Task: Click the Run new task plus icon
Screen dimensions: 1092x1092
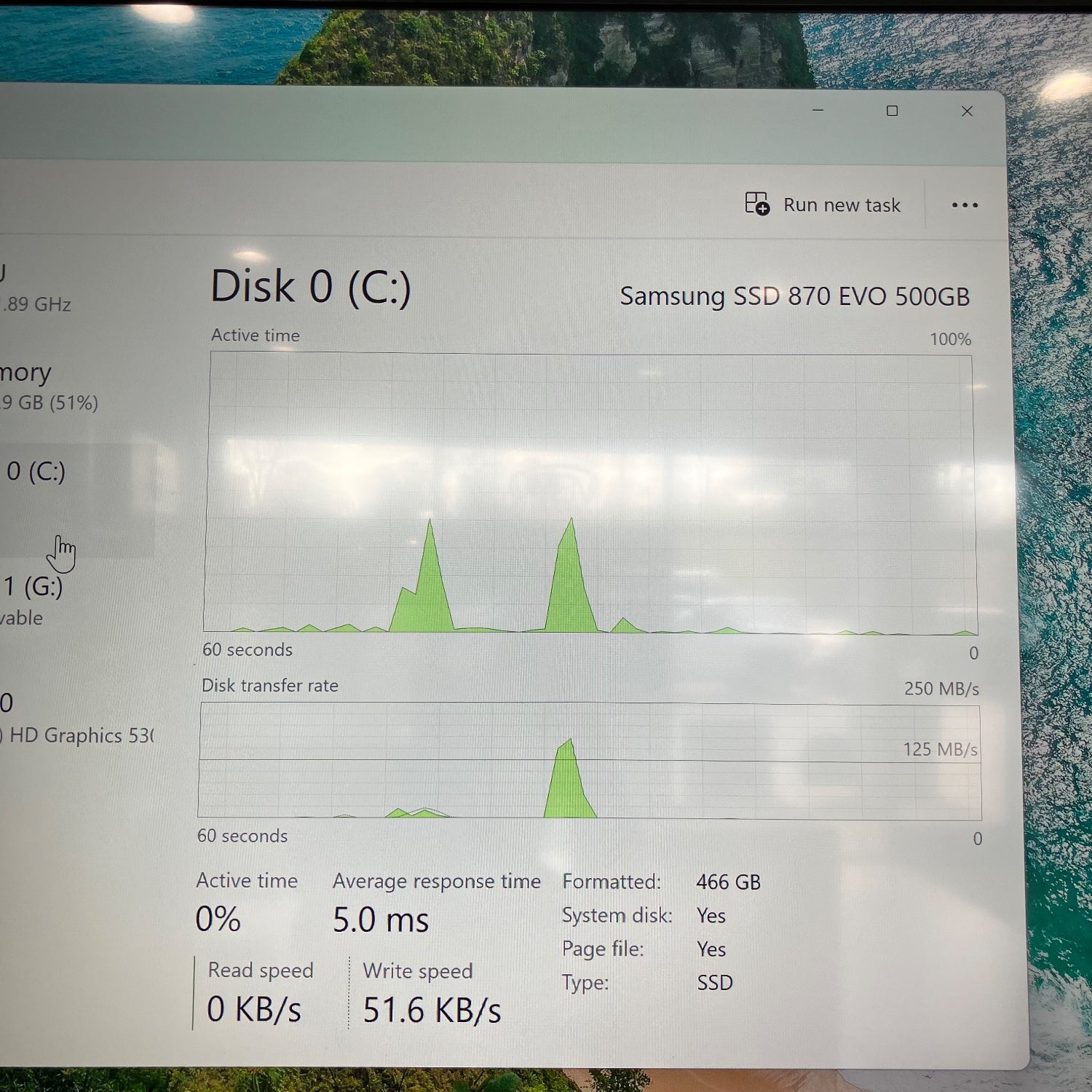Action: coord(756,205)
